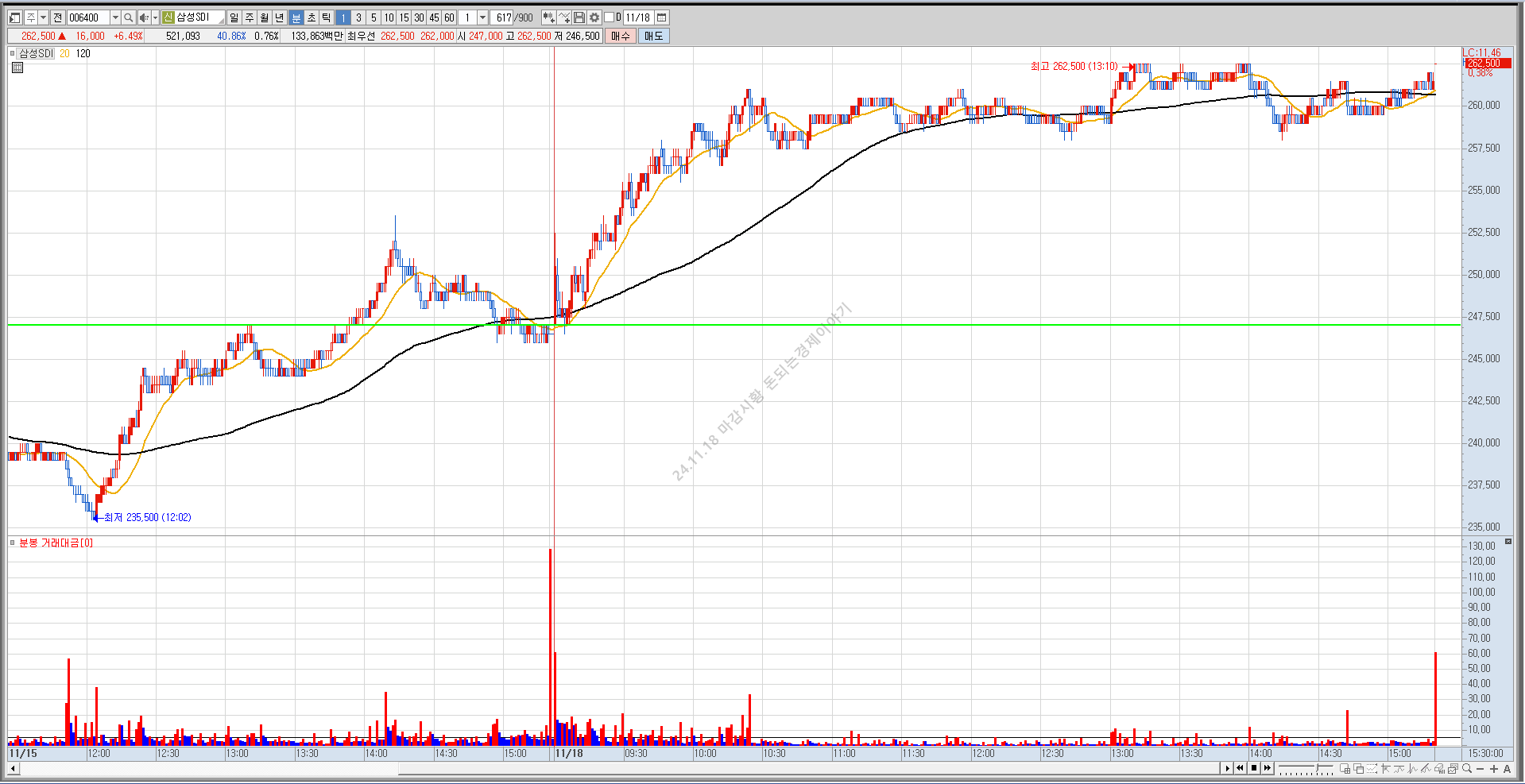Viewport: 1525px width, 784px height.
Task: Click the replay play button at bottom
Action: click(x=1227, y=768)
